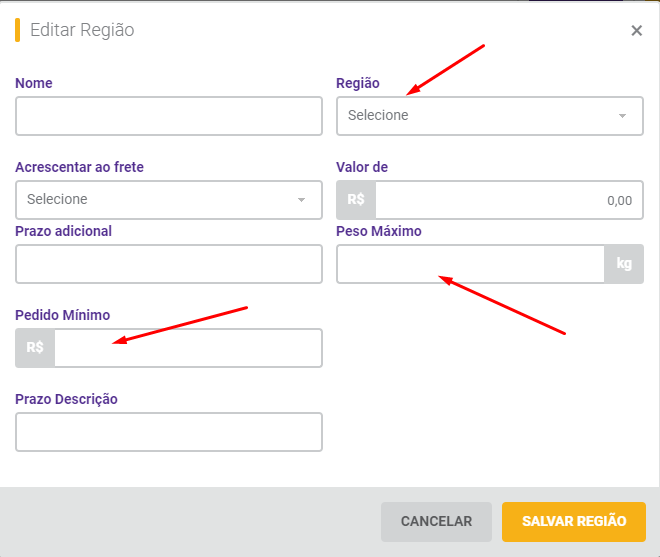Open the Região dropdown

coord(490,116)
